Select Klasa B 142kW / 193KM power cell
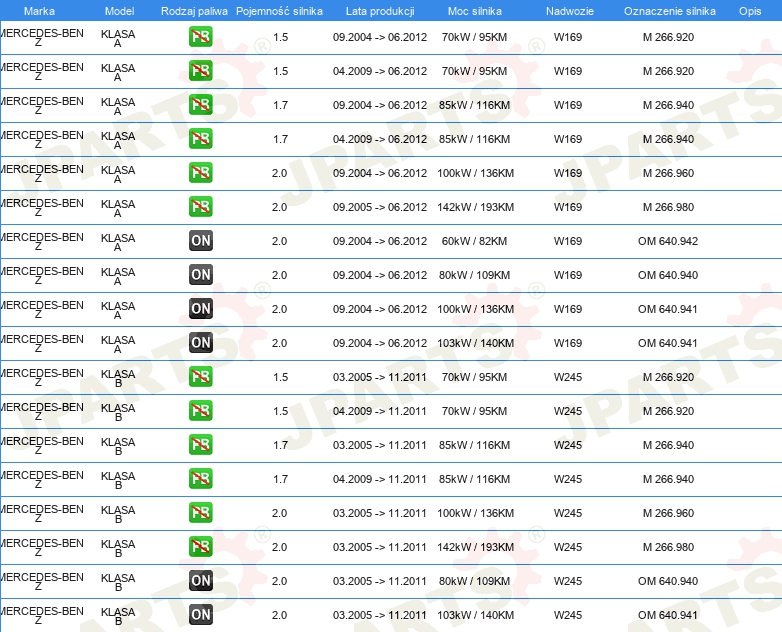Screen dimensions: 782x632 pos(475,547)
